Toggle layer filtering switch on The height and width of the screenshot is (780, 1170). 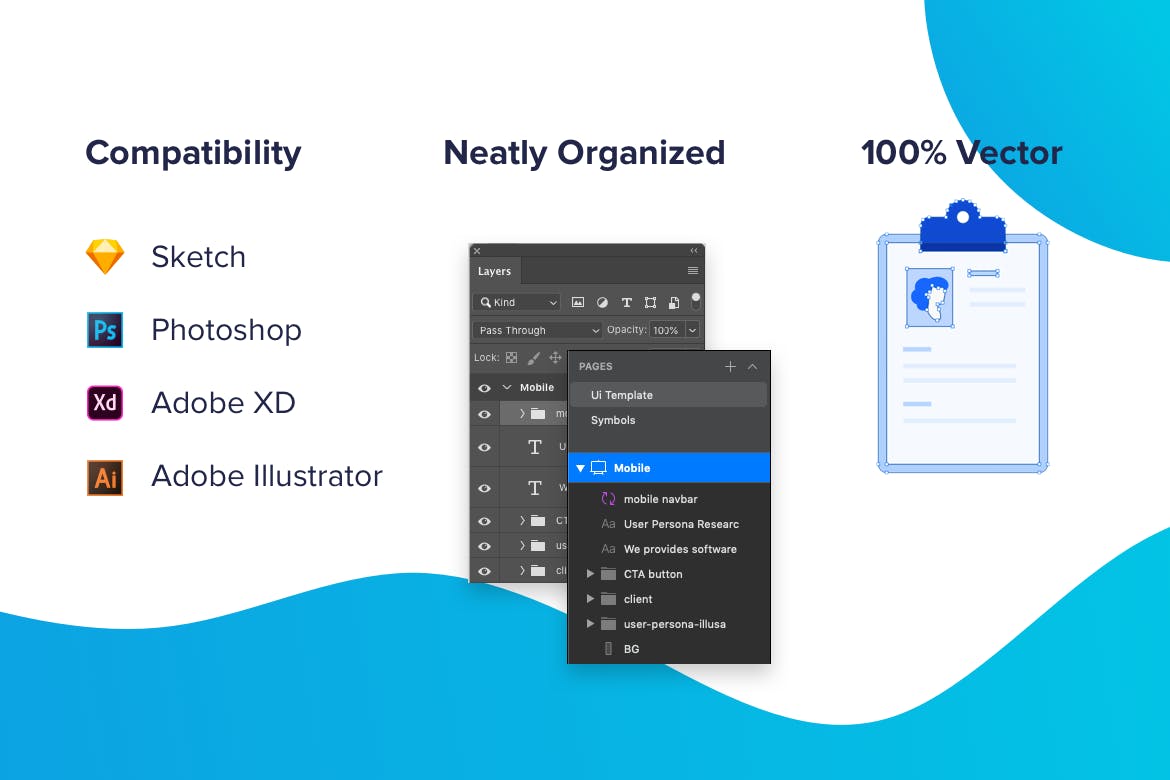[x=696, y=301]
